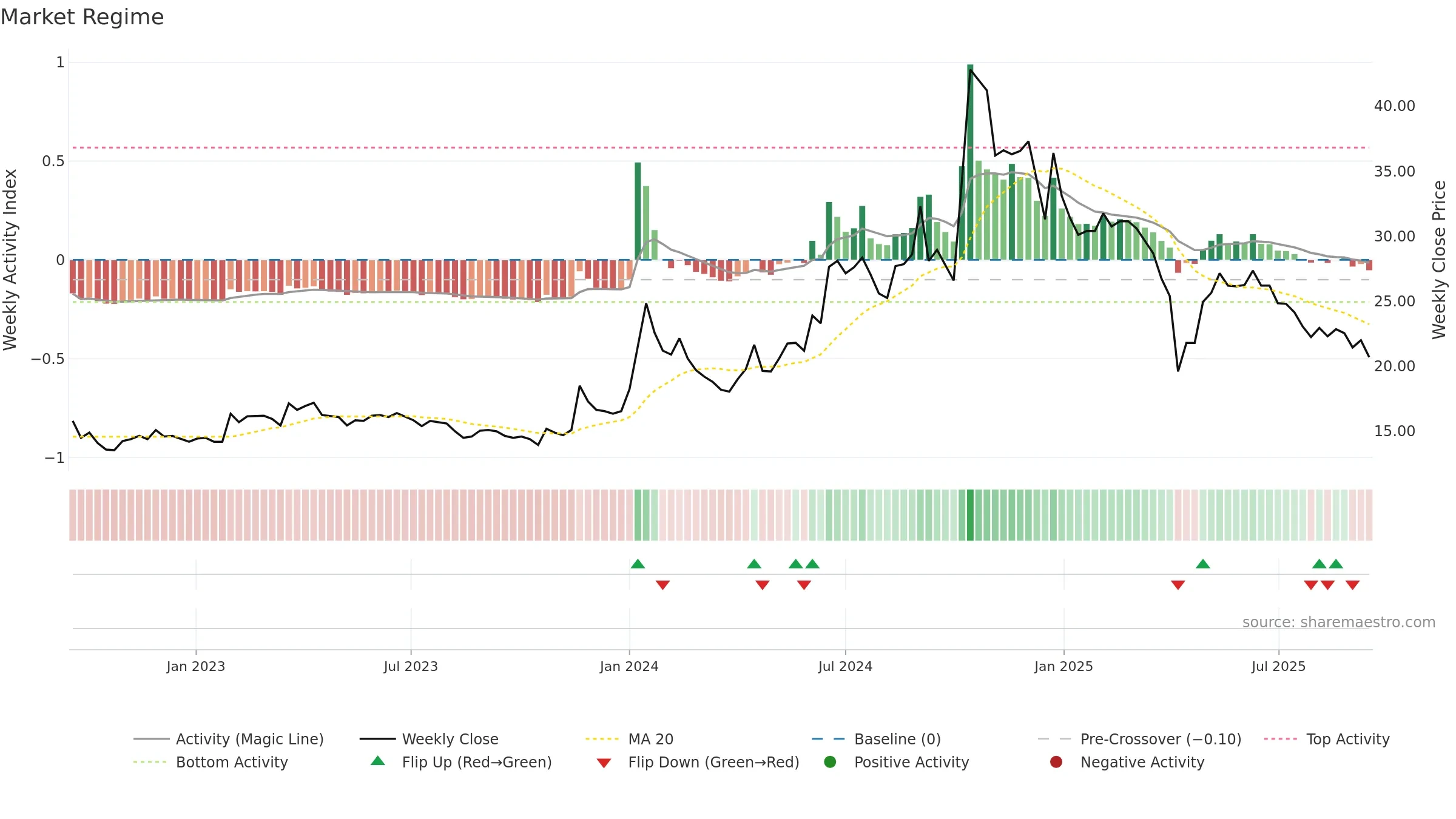The height and width of the screenshot is (819, 1456).
Task: Click the green triangle icon in the legend
Action: click(378, 761)
